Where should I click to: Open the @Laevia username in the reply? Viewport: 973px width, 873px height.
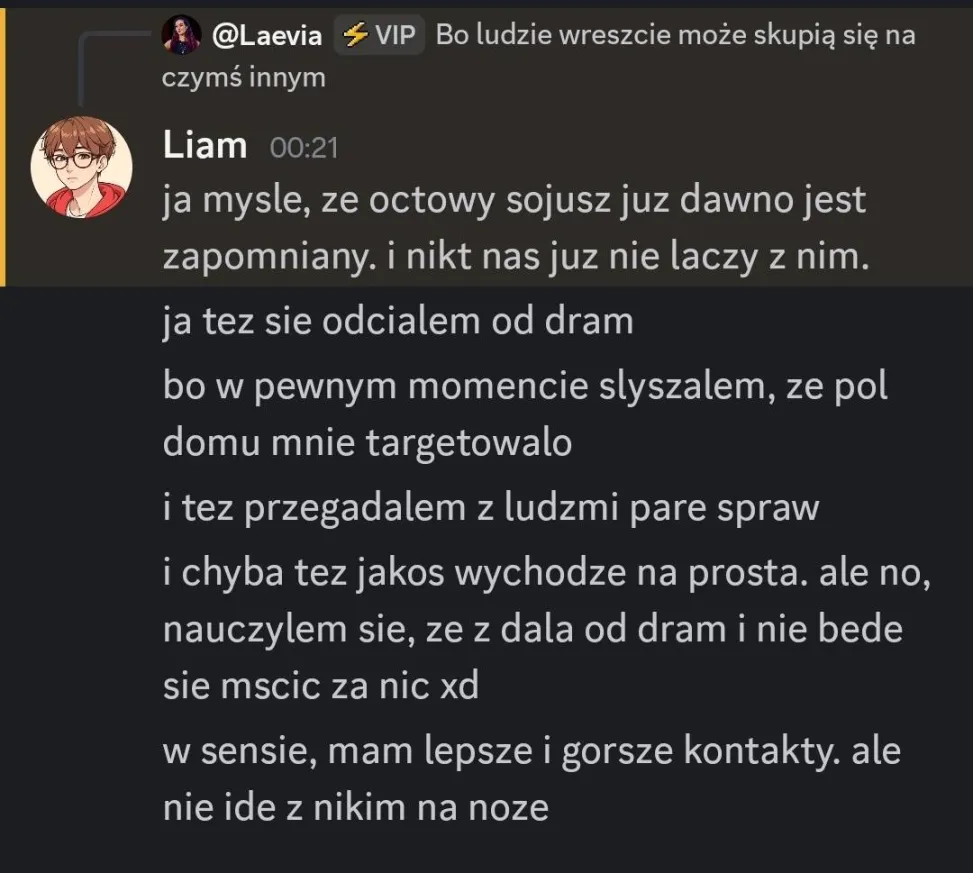(267, 35)
